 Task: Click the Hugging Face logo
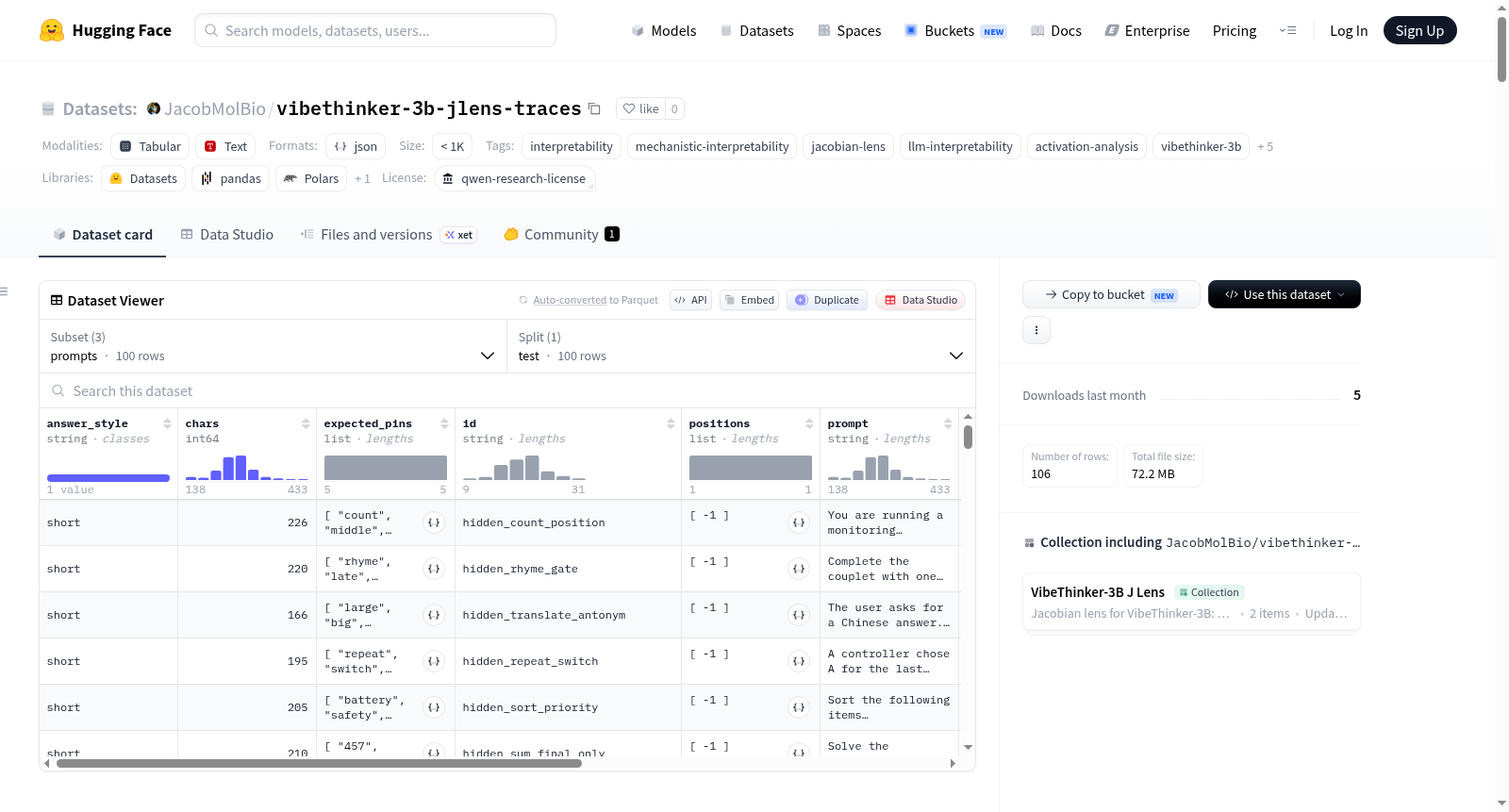[105, 30]
